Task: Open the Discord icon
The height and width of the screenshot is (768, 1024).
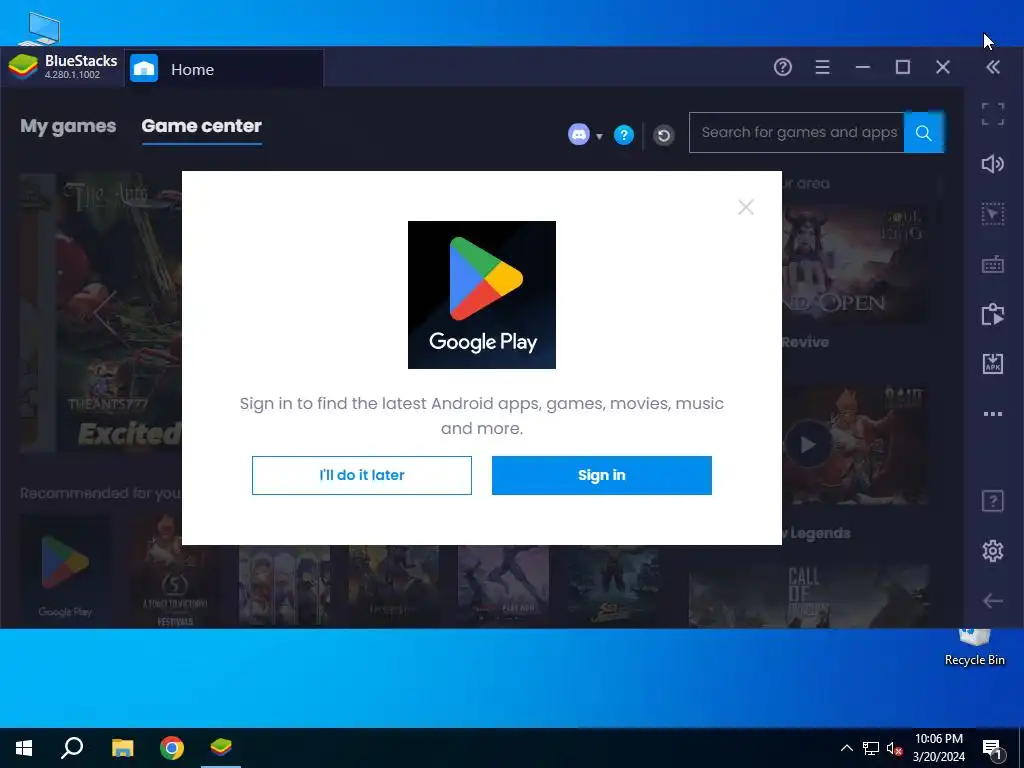Action: point(579,135)
